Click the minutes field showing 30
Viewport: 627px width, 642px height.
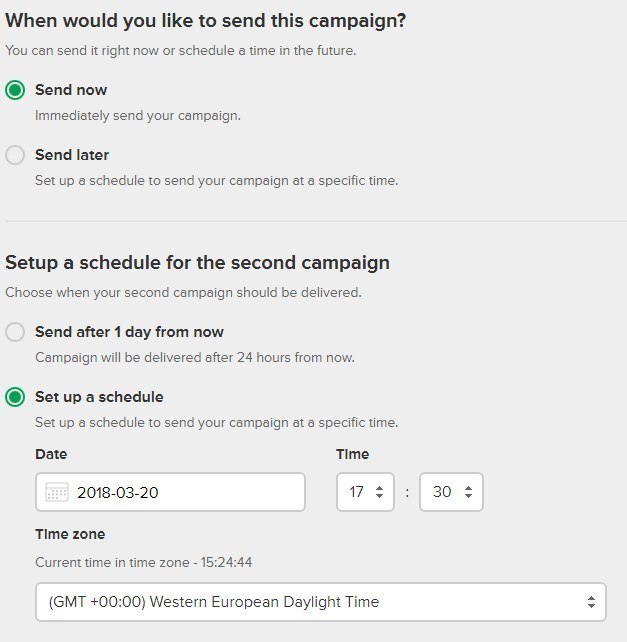451,492
